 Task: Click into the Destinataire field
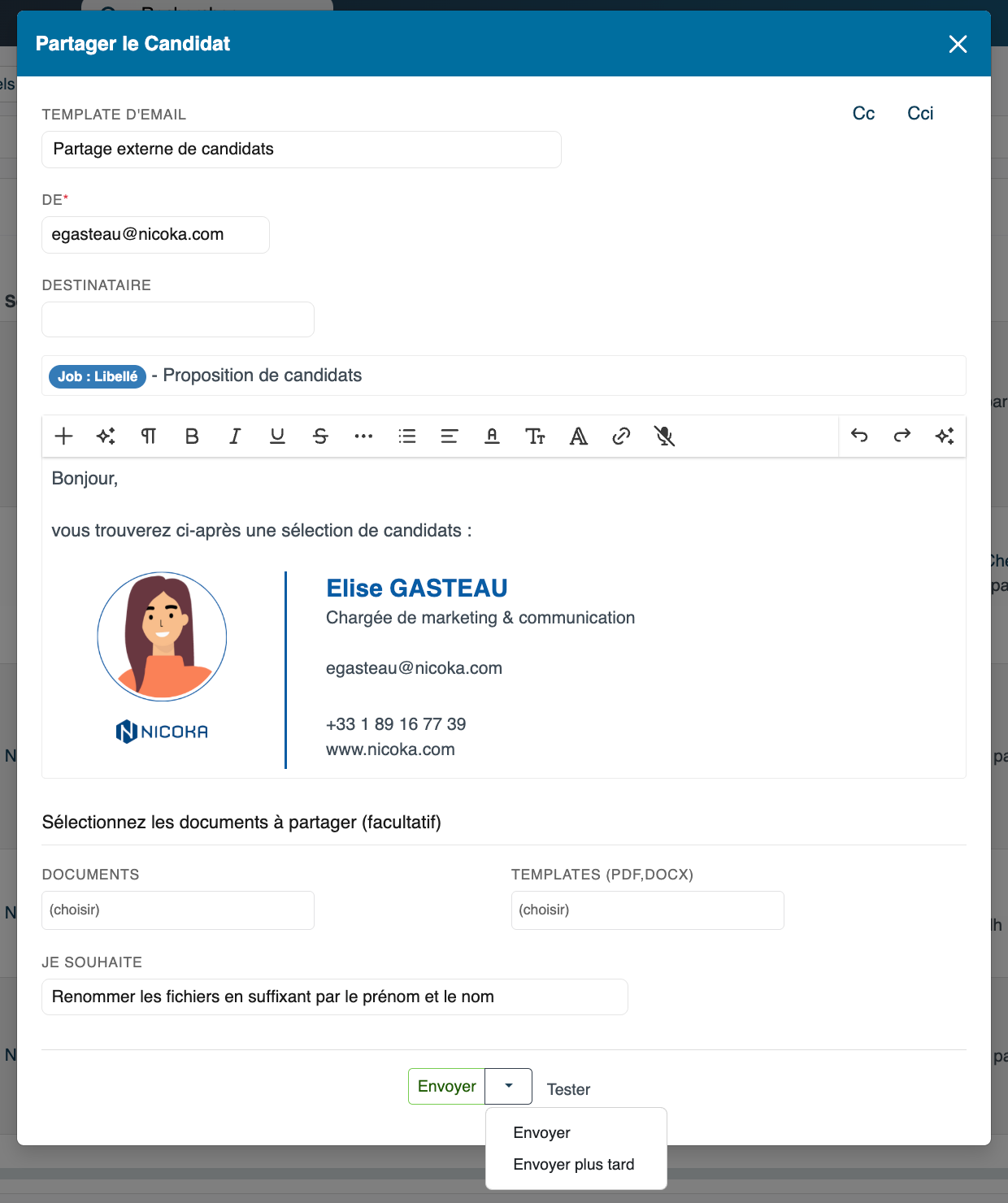tap(178, 319)
